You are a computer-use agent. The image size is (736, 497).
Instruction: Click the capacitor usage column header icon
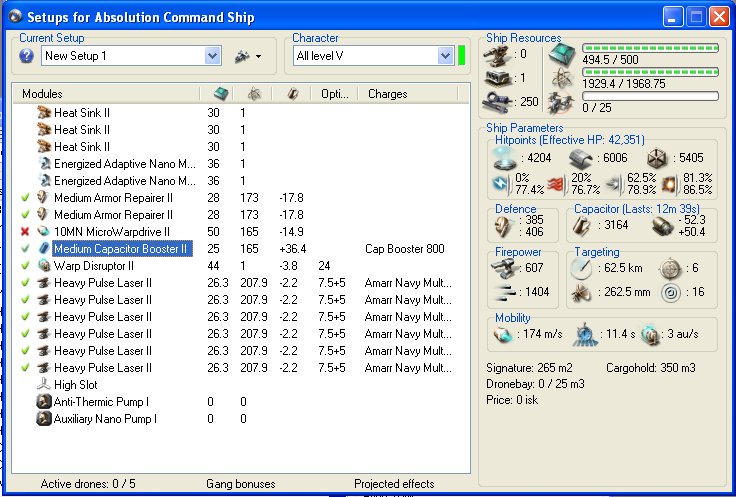point(293,94)
